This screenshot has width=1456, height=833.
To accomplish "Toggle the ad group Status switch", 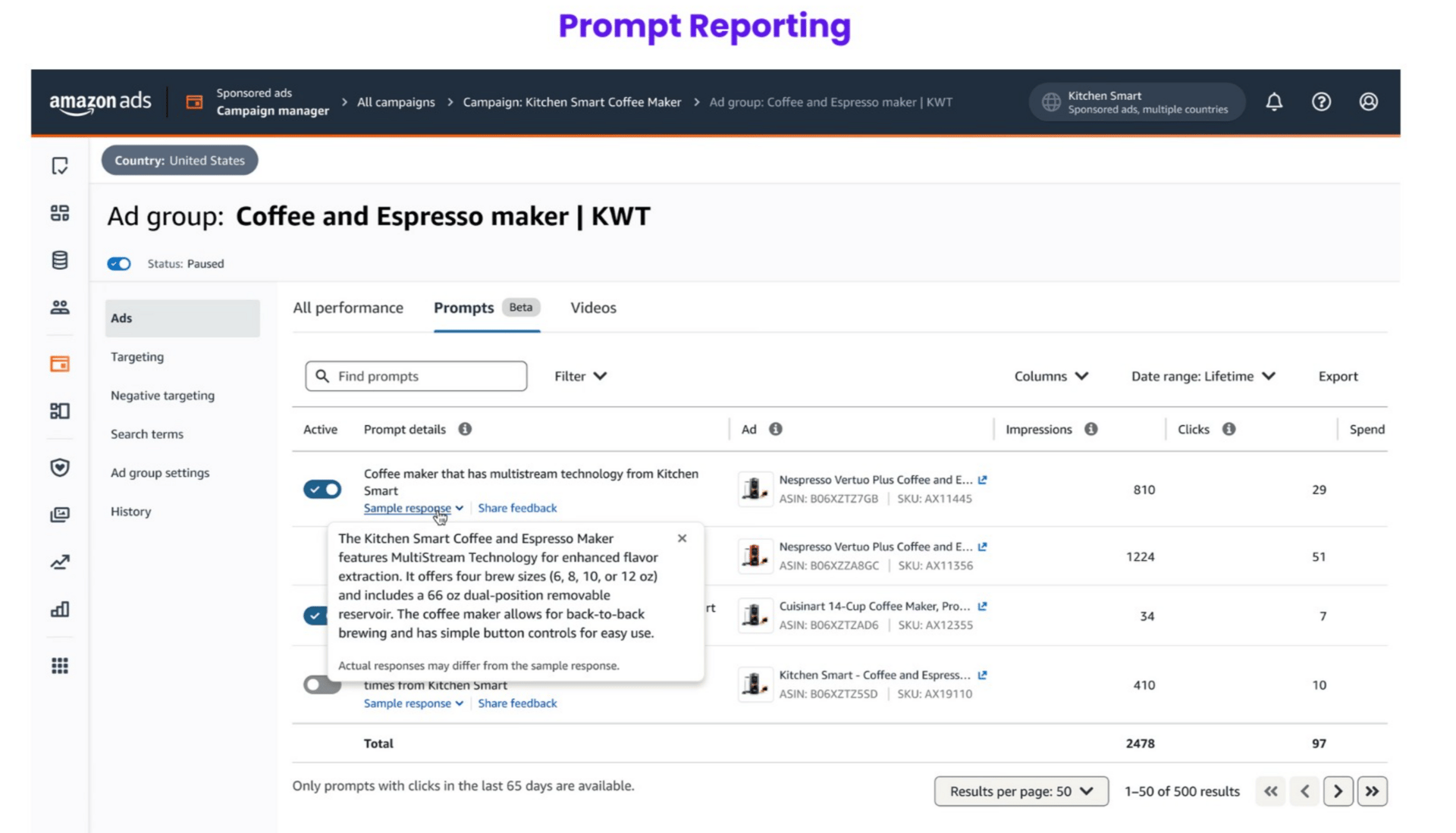I will pos(119,264).
